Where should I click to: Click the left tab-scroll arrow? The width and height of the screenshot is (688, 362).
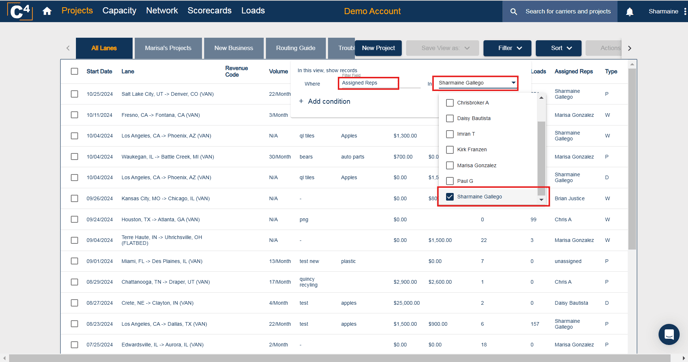pos(68,48)
